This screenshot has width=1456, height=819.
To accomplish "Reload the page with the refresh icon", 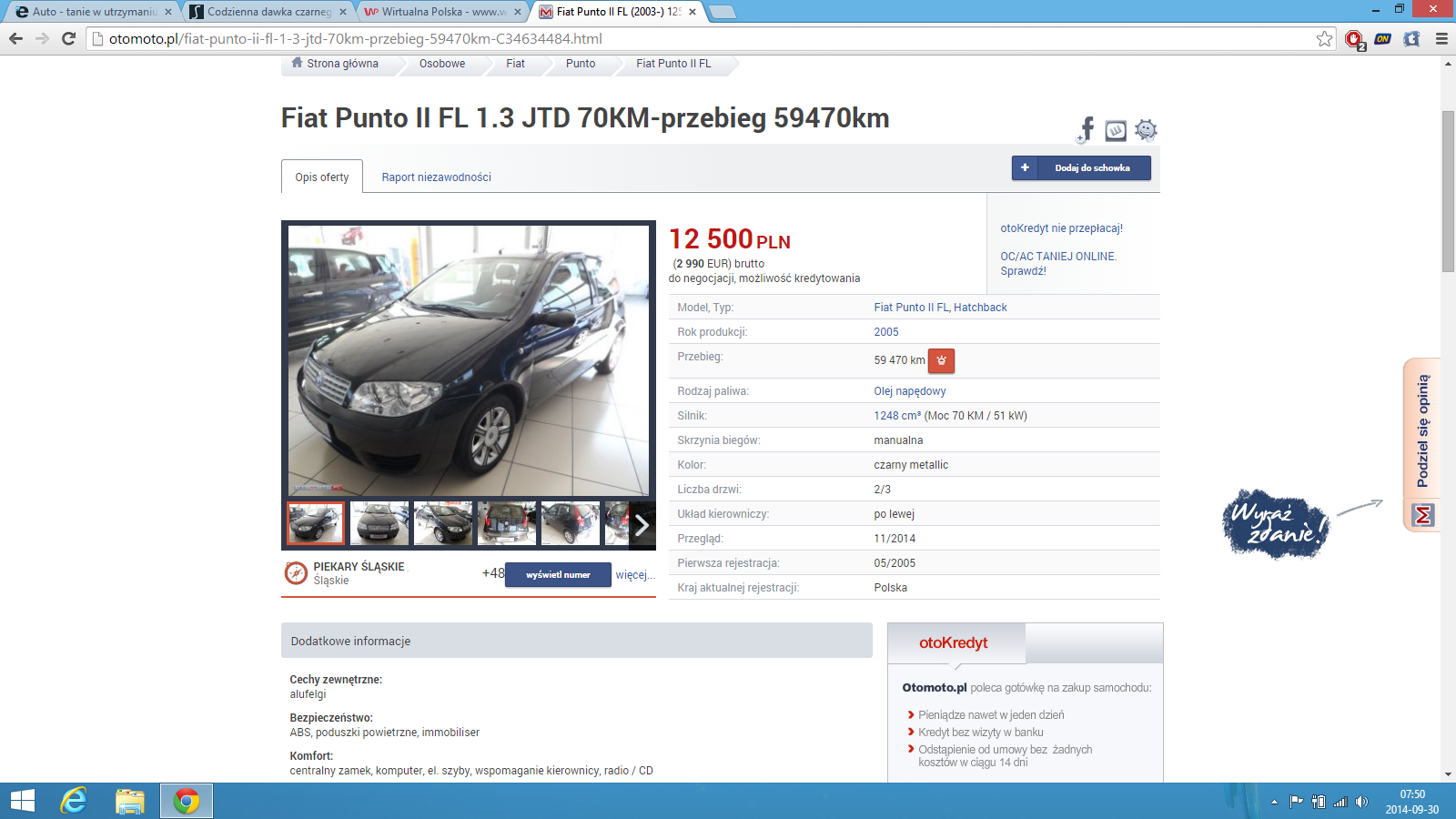I will [68, 38].
